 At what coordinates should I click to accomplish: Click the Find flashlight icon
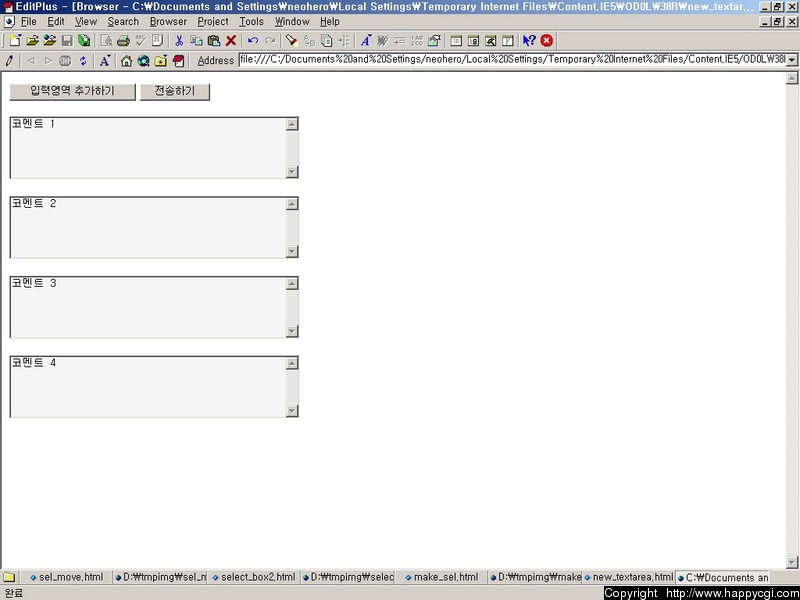pos(291,41)
